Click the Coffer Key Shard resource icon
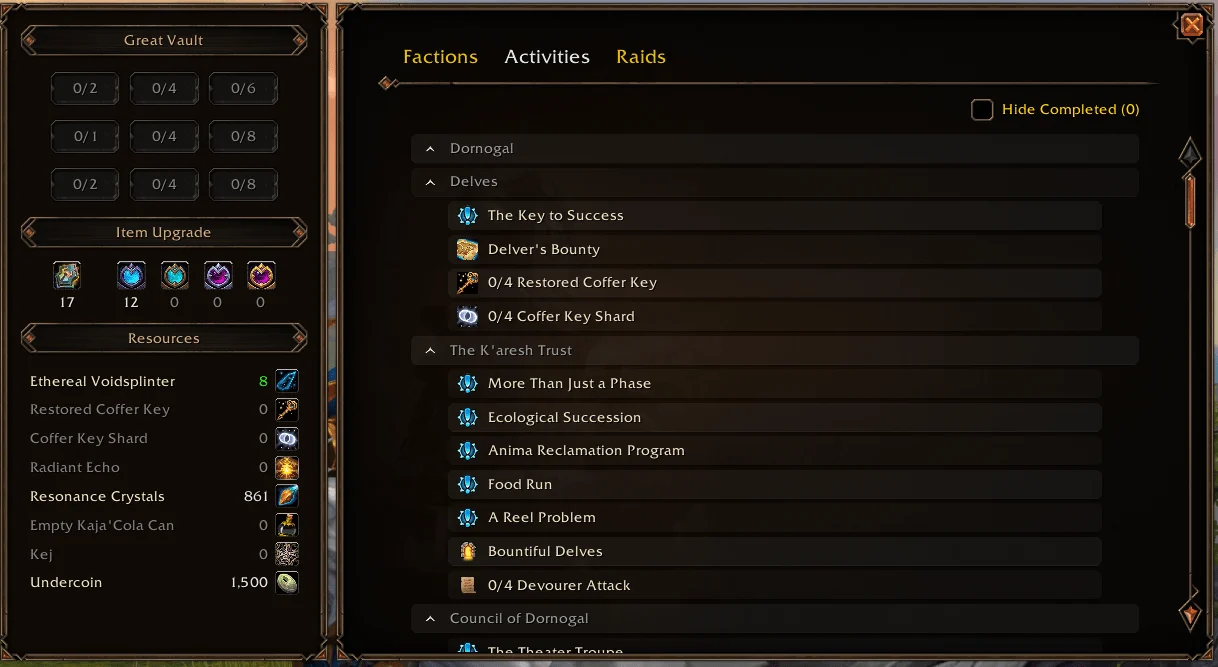 [x=287, y=438]
